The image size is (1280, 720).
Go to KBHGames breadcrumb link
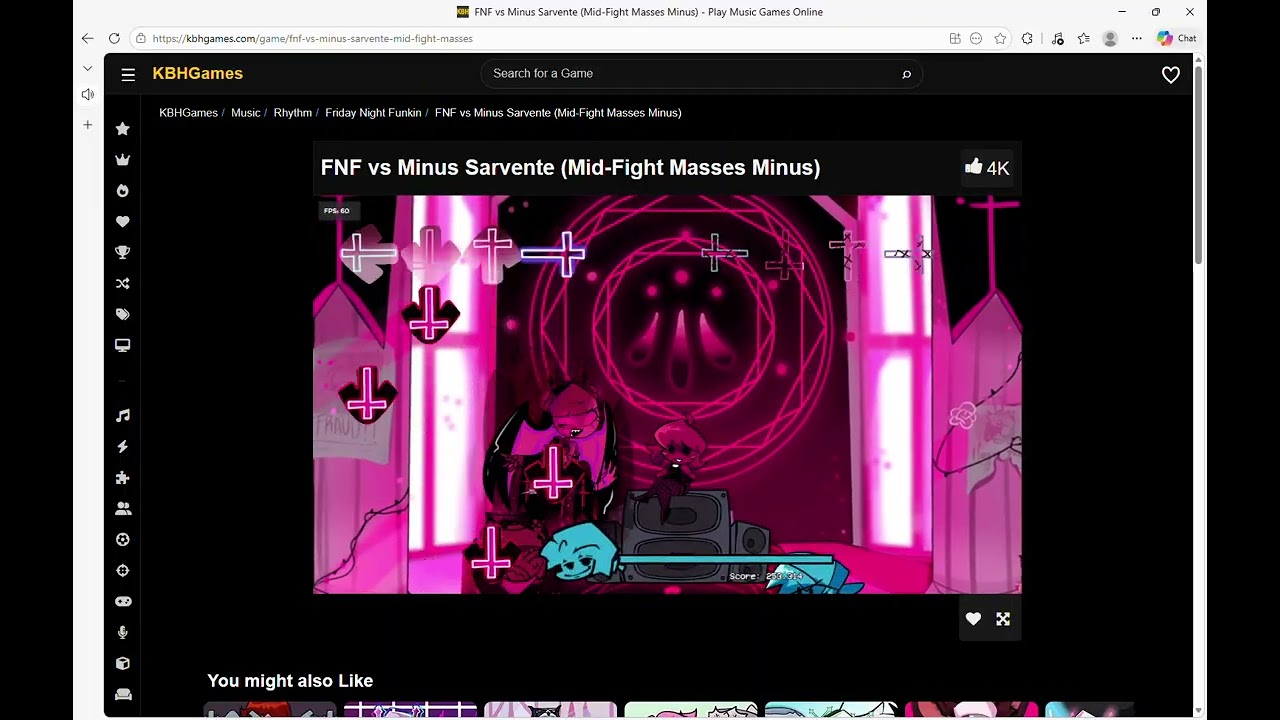click(x=188, y=113)
